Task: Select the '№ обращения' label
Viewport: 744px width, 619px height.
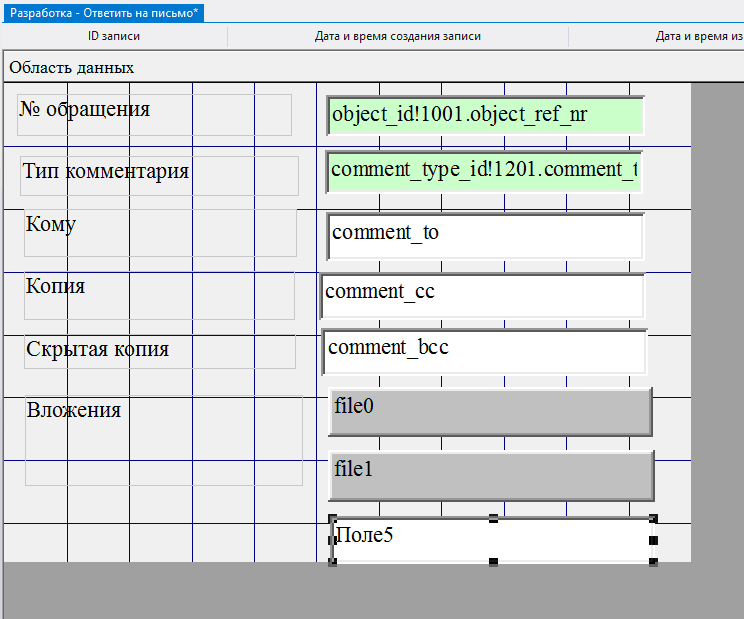Action: point(155,114)
